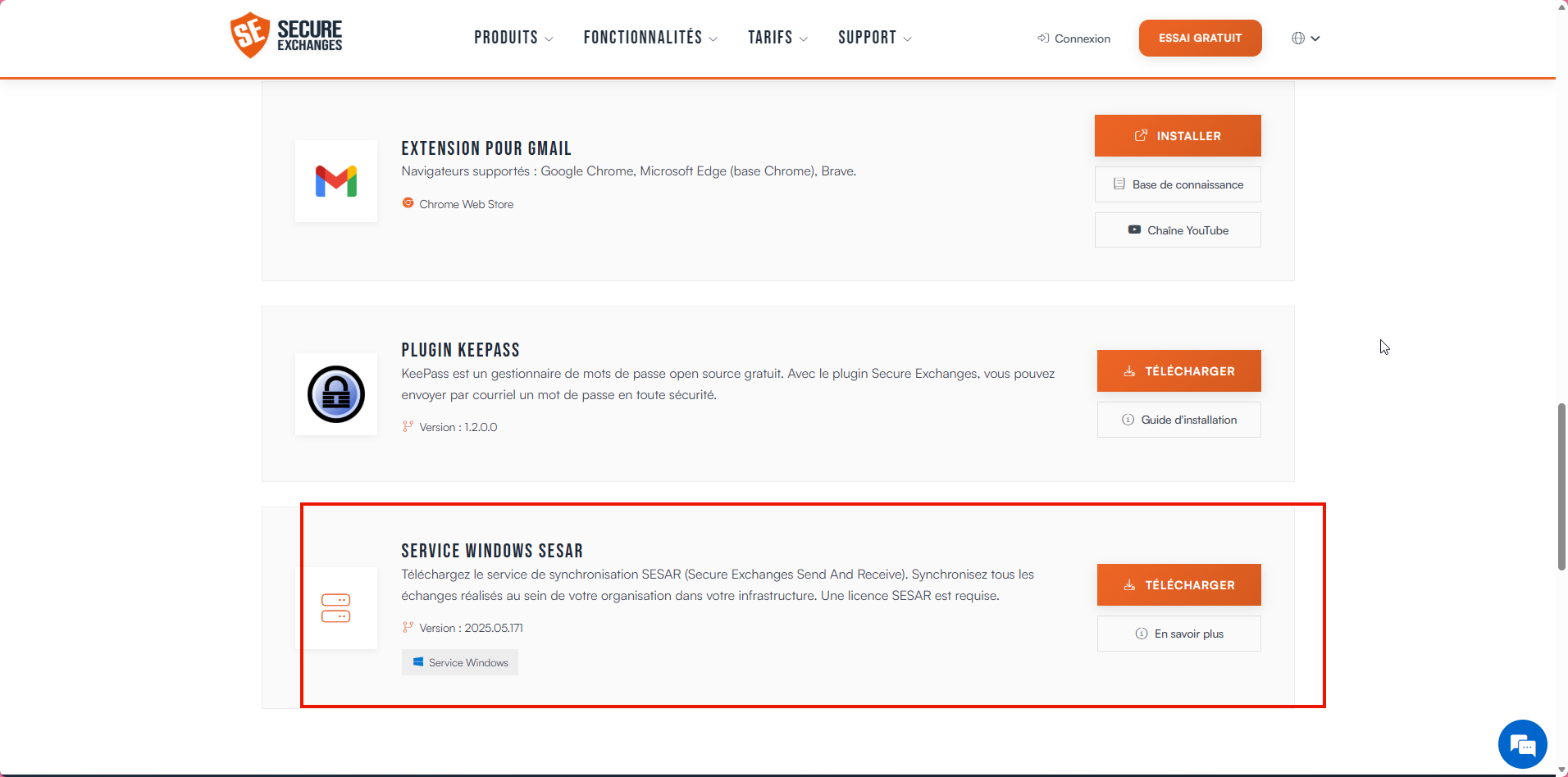The width and height of the screenshot is (1568, 777).
Task: Click the Plugin KeePass heading
Action: [461, 350]
